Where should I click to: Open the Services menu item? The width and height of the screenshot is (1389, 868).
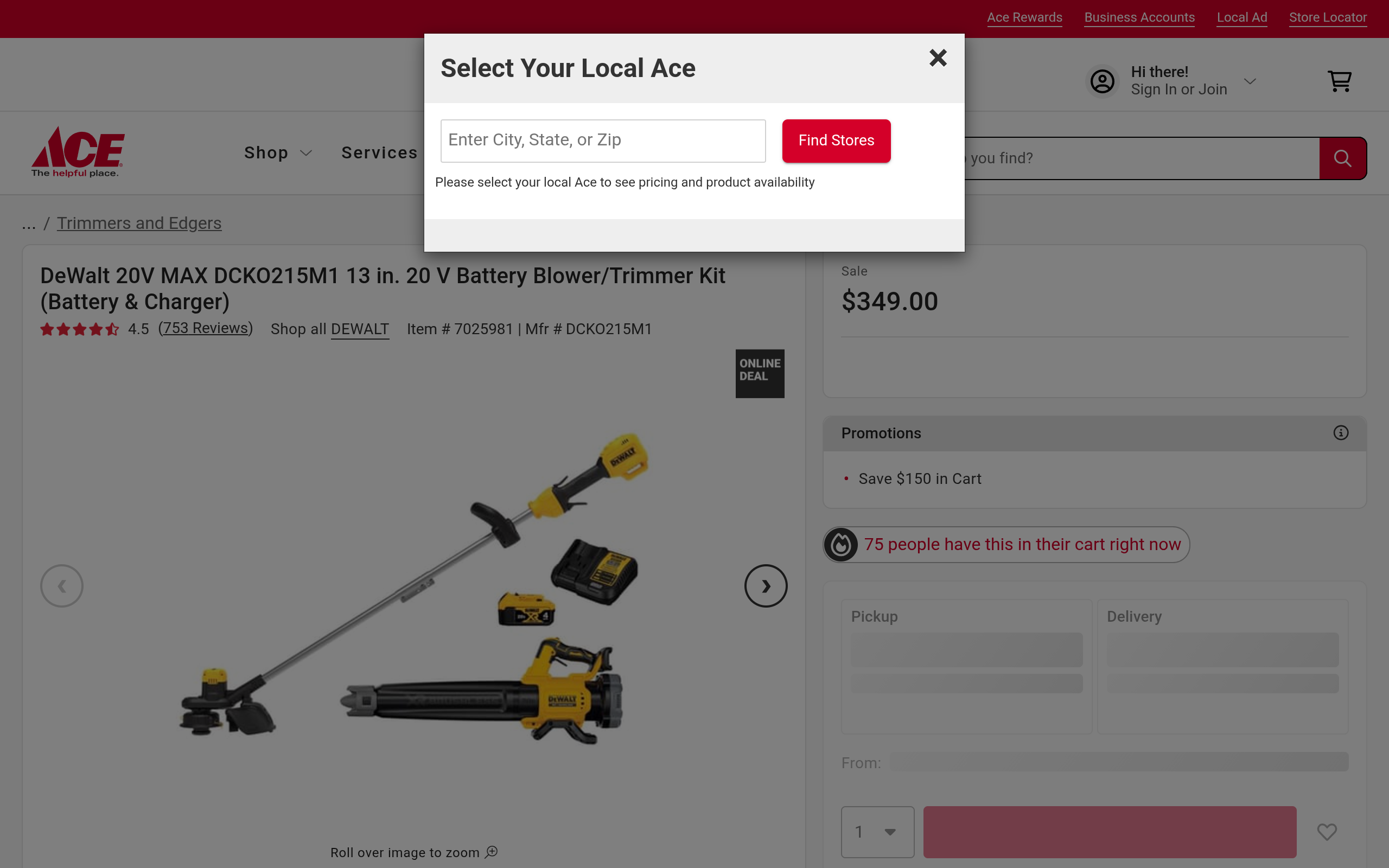coord(379,152)
